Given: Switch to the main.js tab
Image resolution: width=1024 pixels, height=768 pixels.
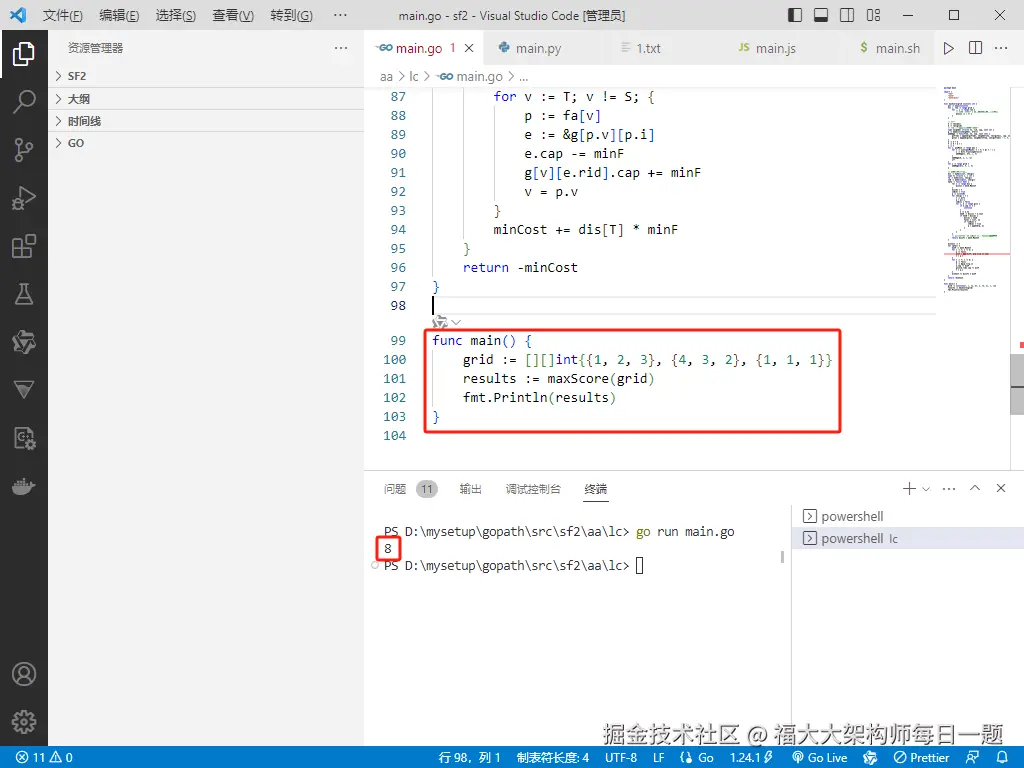Looking at the screenshot, I should (775, 48).
